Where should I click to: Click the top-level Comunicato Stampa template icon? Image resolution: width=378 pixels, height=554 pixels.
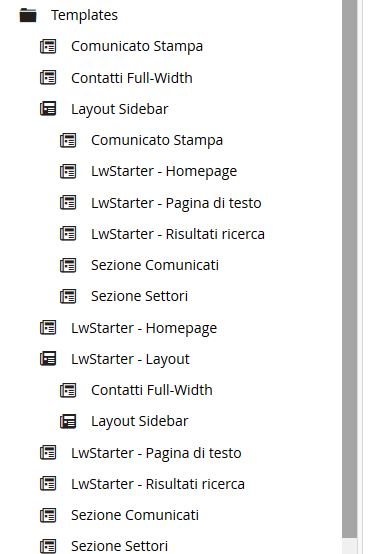[x=48, y=46]
